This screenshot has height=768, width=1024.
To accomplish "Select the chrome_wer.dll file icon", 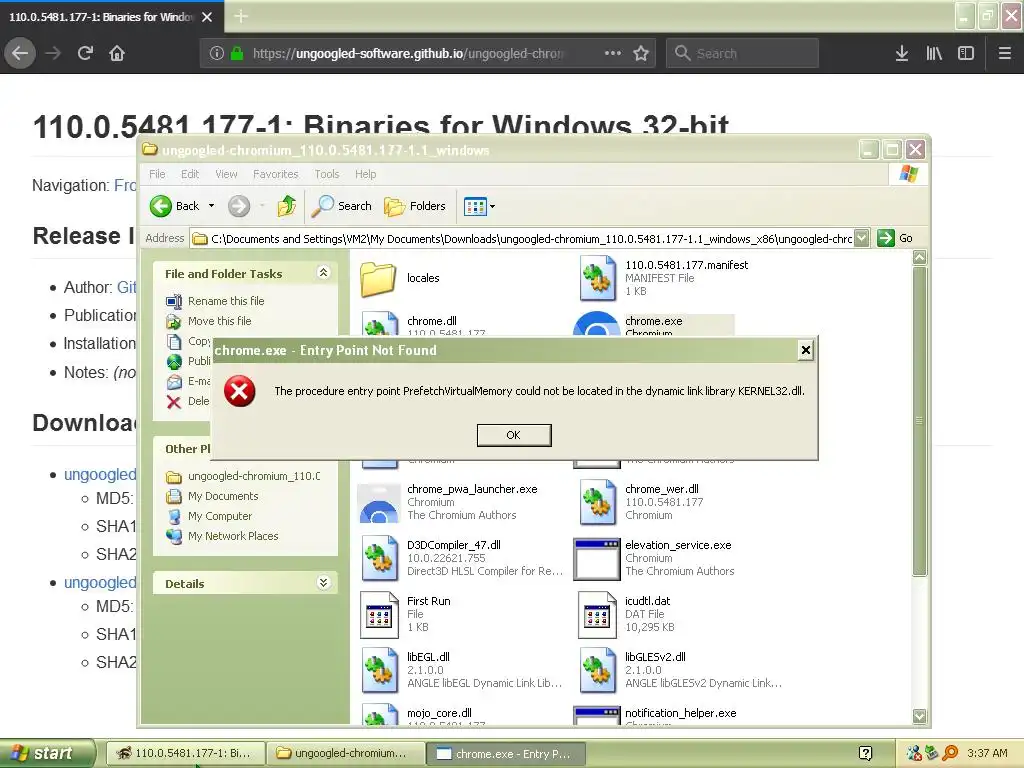I will coord(598,502).
